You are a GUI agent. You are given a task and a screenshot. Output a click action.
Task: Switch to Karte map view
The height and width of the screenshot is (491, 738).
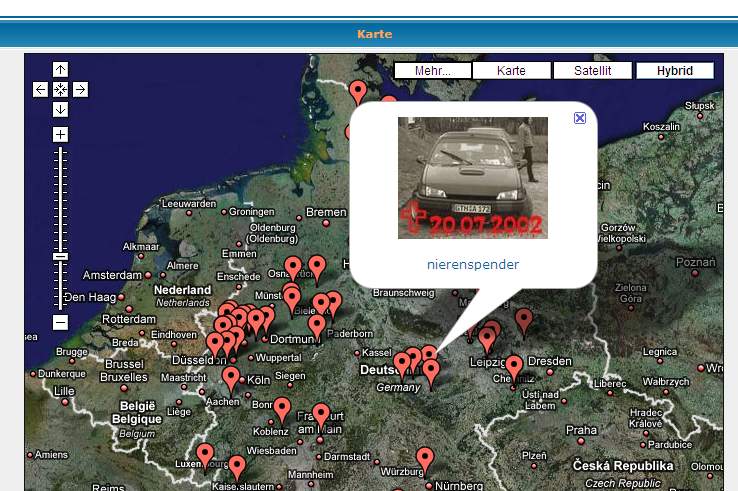pos(511,71)
